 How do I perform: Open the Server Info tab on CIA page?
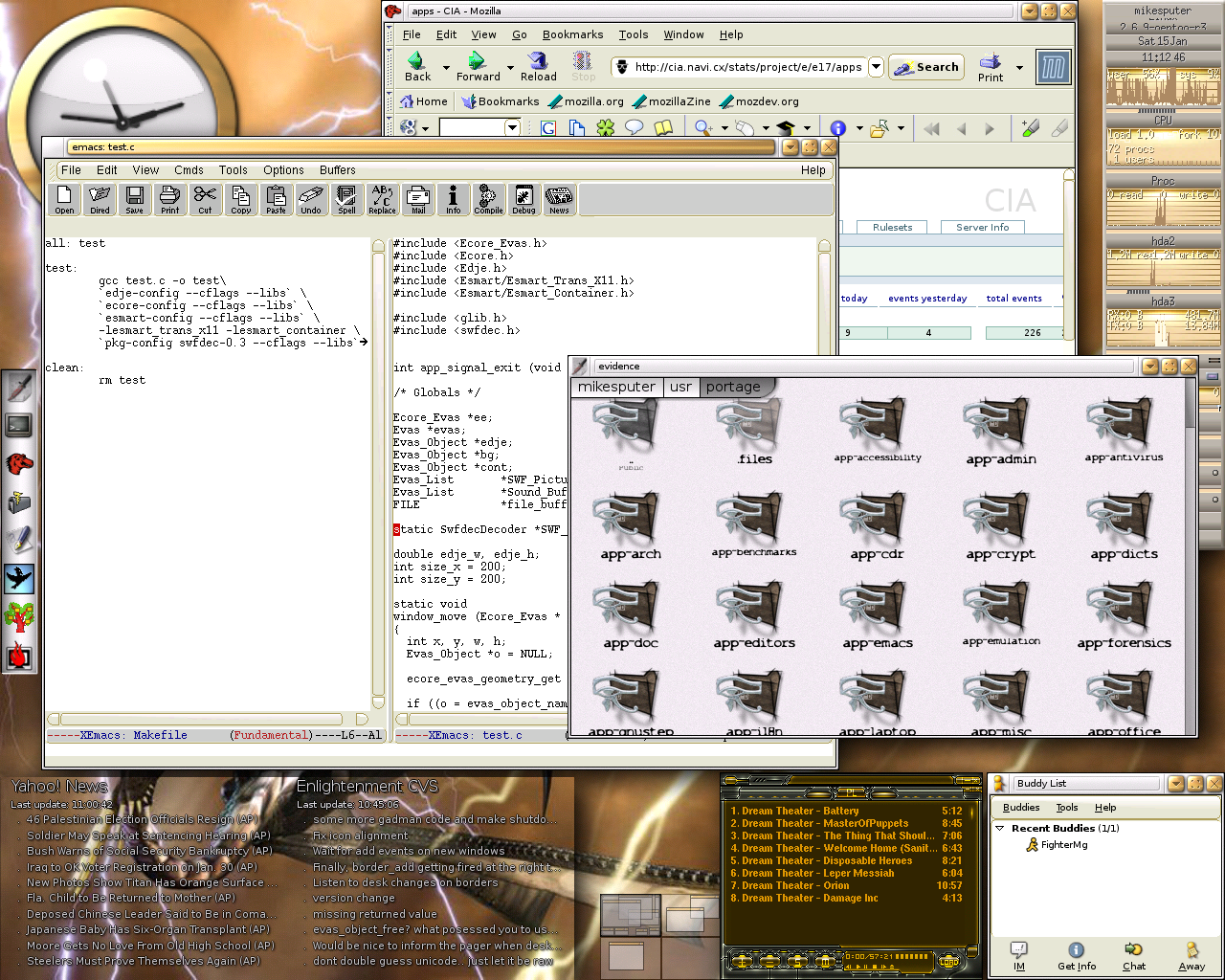click(982, 227)
